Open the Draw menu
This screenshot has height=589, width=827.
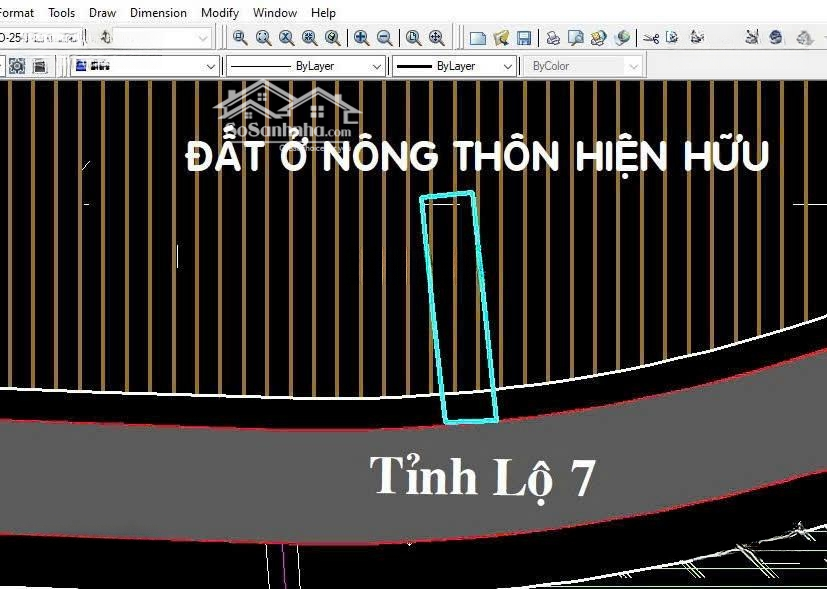tap(102, 13)
